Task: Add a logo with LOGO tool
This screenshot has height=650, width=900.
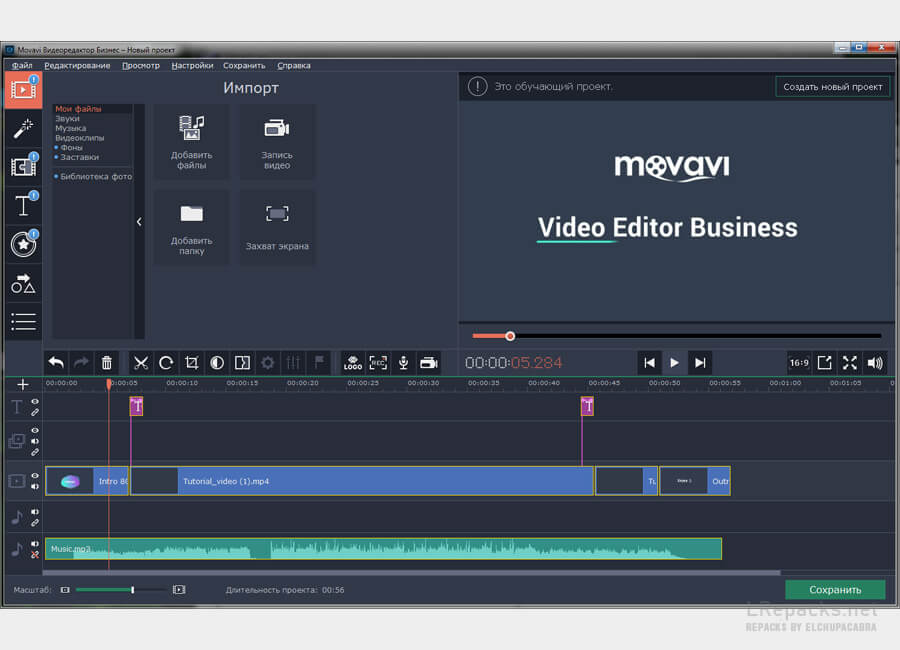Action: click(352, 362)
